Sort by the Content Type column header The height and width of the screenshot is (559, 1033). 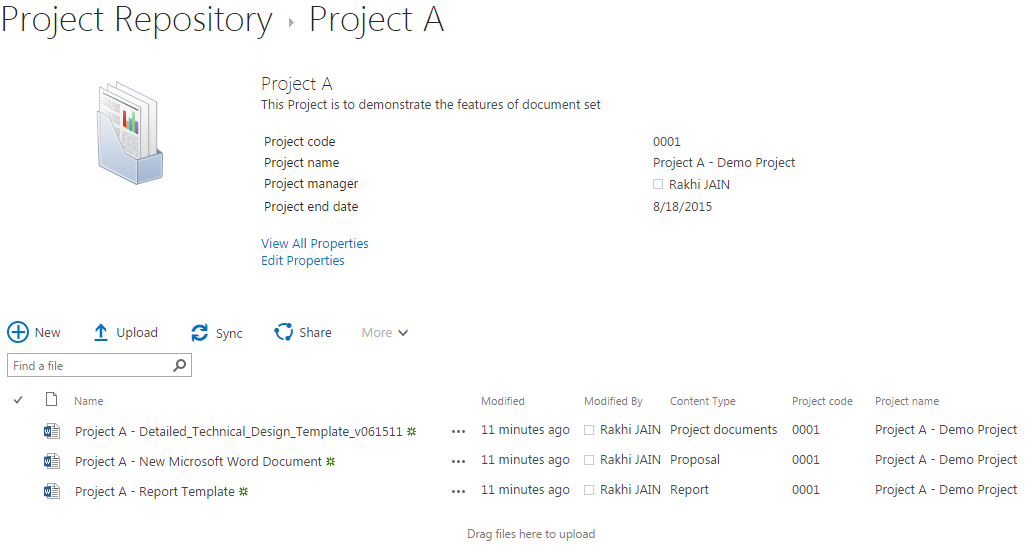pos(702,401)
